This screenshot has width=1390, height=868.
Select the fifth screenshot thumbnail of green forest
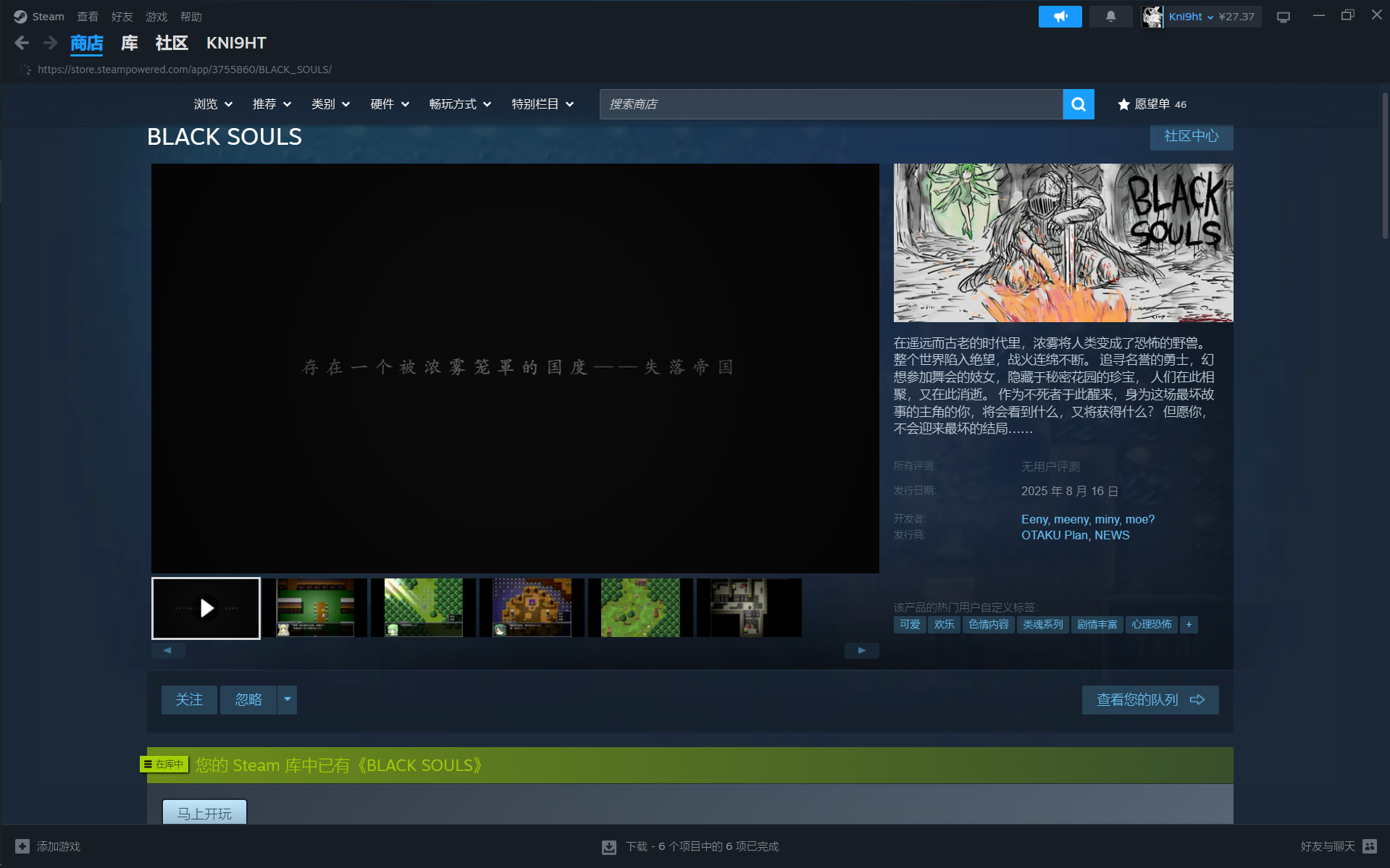tap(640, 607)
